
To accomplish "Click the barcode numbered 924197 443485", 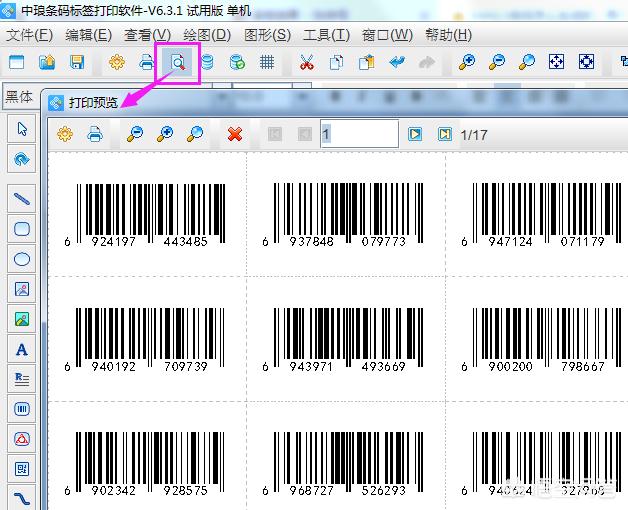I will pyautogui.click(x=145, y=215).
